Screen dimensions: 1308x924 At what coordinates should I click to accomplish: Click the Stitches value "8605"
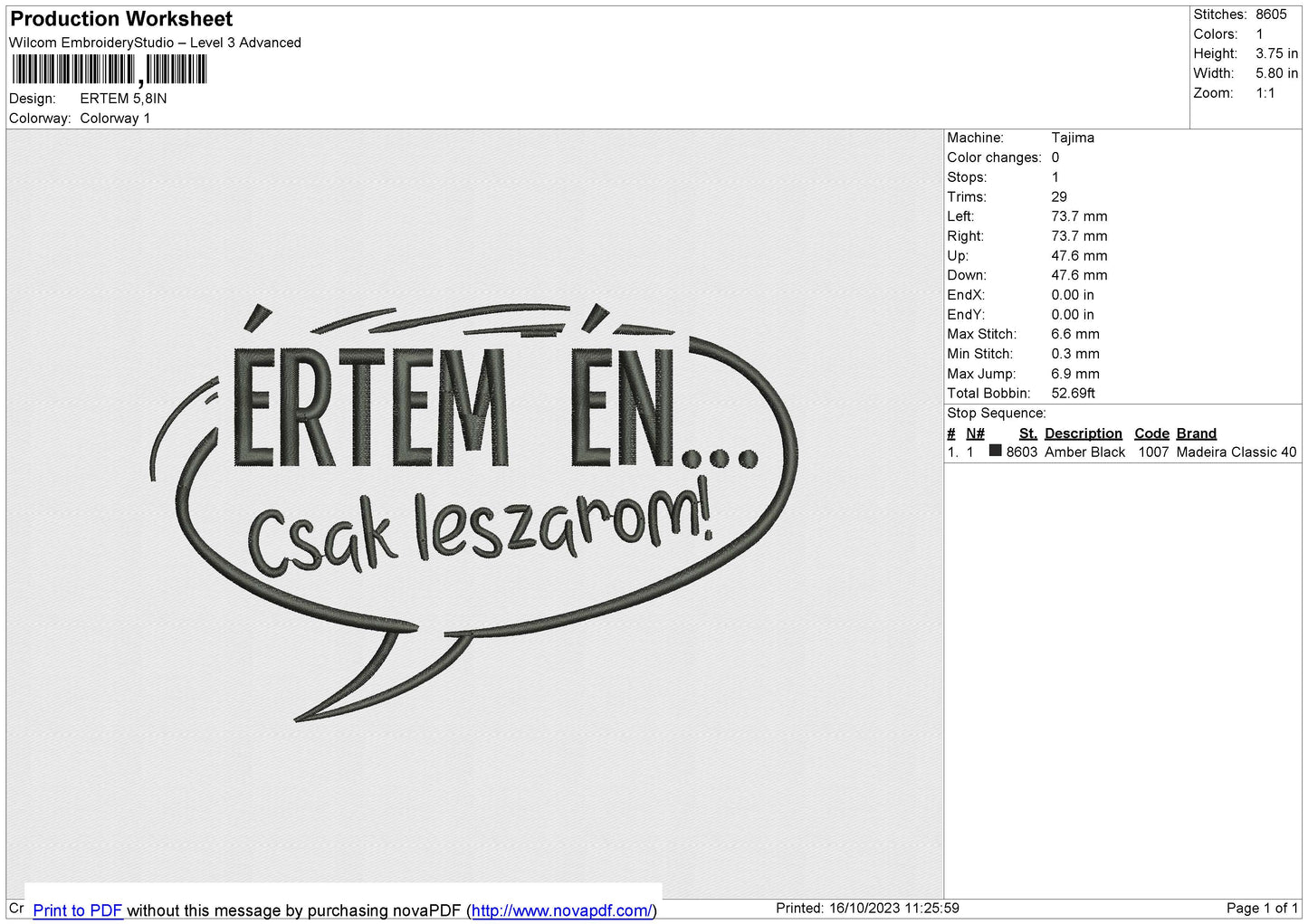tap(1271, 14)
